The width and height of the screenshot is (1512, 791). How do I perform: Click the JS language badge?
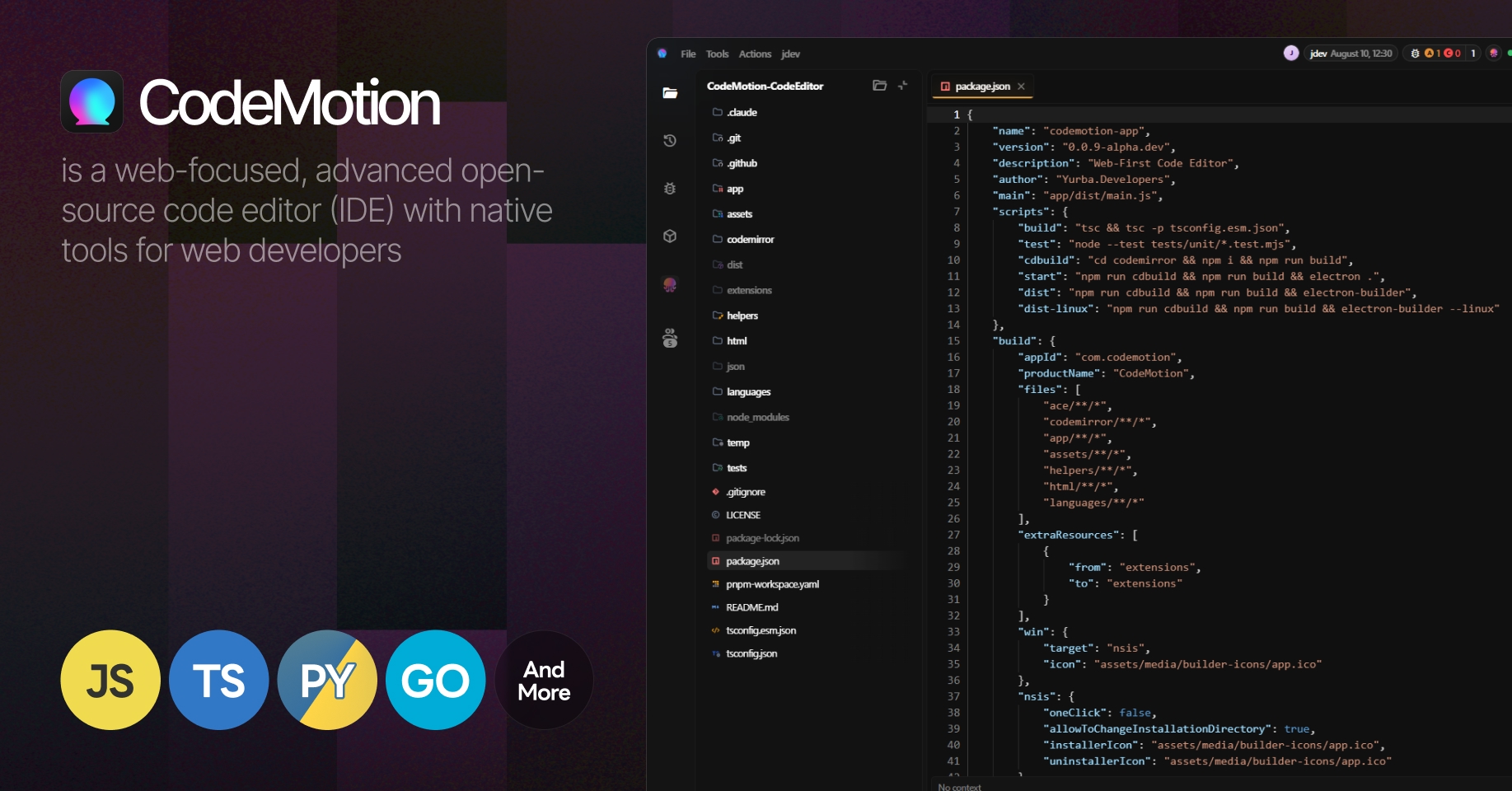pos(110,680)
